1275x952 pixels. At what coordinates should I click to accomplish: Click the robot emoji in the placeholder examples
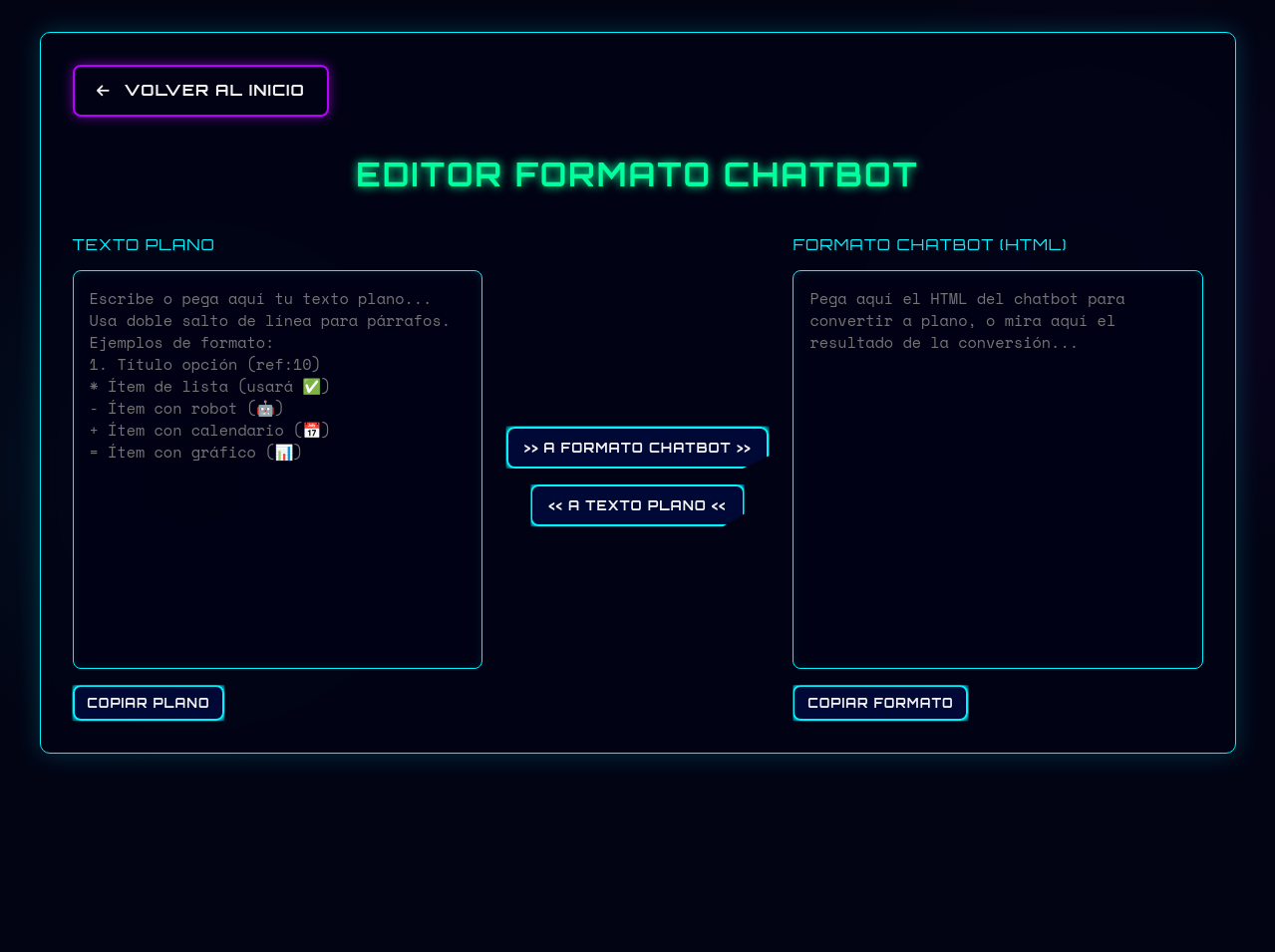[x=264, y=408]
